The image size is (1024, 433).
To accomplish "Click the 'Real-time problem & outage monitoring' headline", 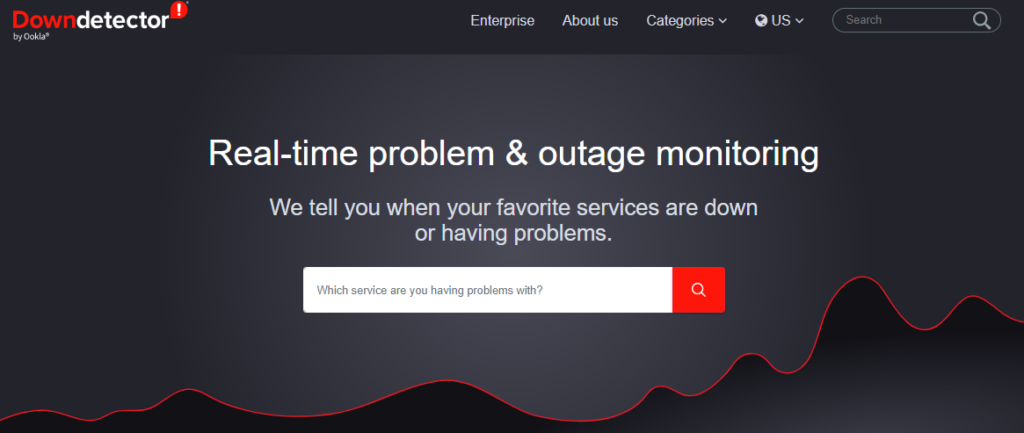I will pyautogui.click(x=513, y=154).
